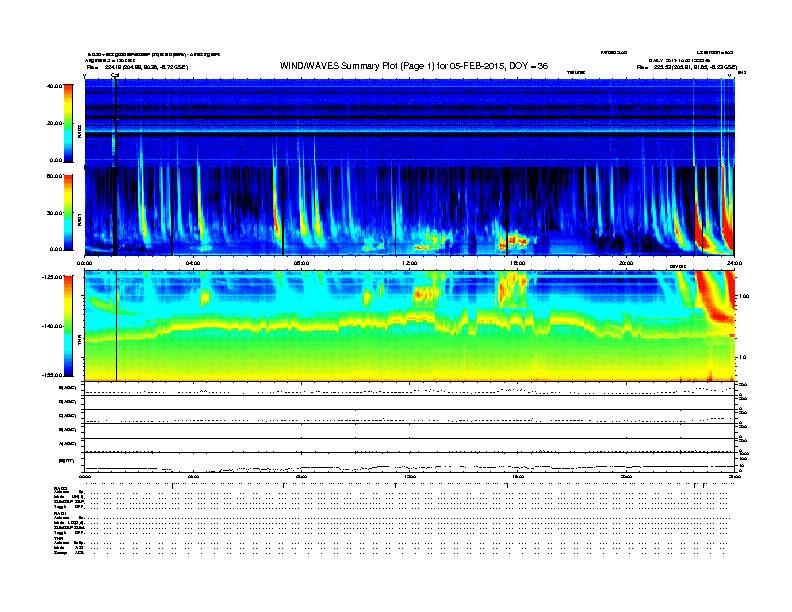This screenshot has width=792, height=612.
Task: Click the 08:00 tick under the RAD1 spectrogram
Action: pyautogui.click(x=301, y=263)
